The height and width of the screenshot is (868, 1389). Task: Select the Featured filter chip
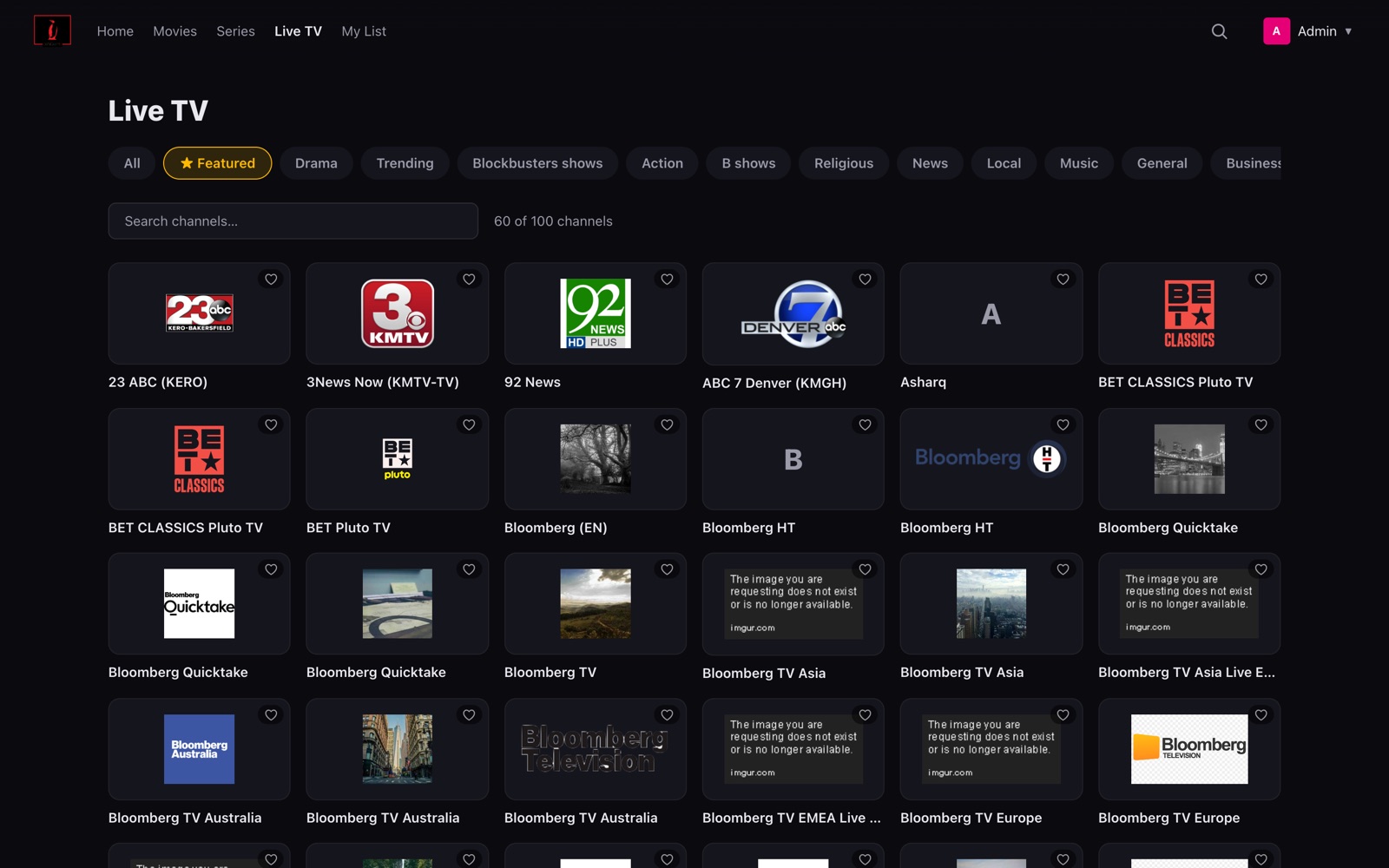pos(217,163)
